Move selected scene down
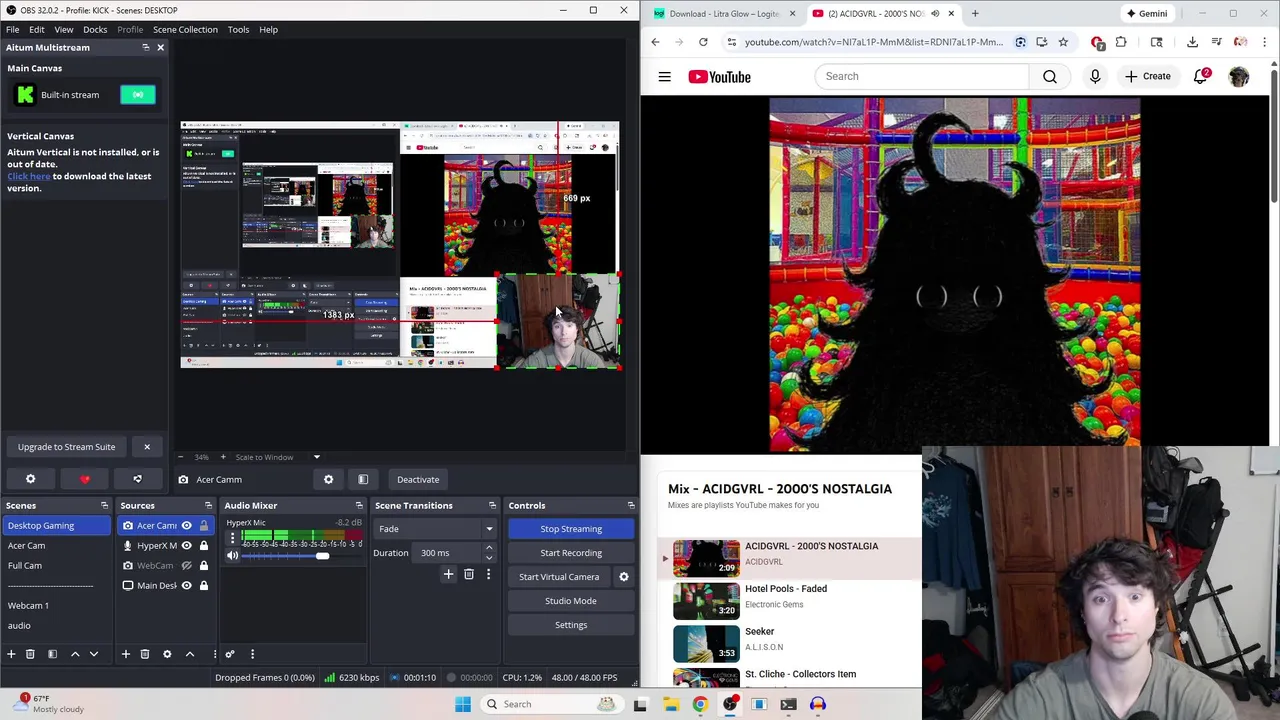1280x720 pixels. [94, 654]
